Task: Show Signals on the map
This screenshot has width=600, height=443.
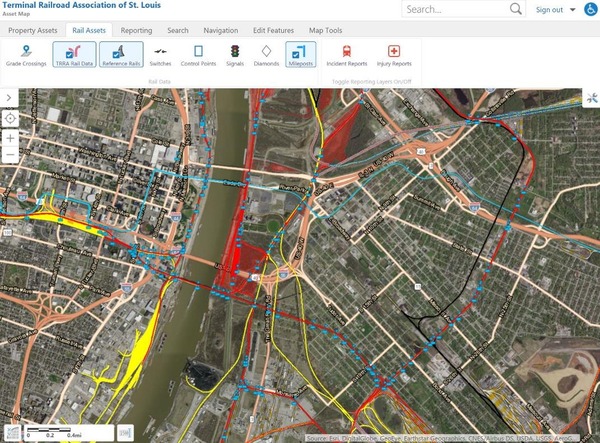Action: (x=234, y=55)
